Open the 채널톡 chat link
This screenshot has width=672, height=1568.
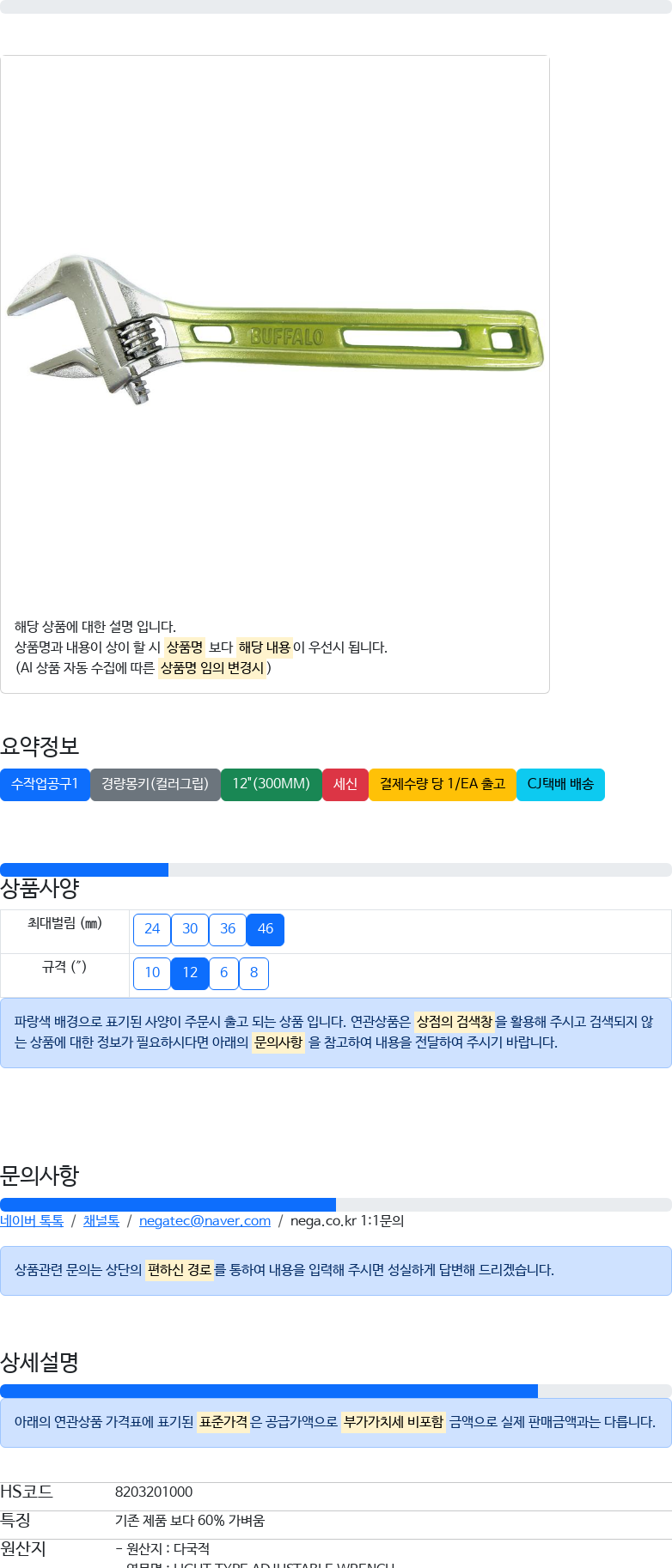(101, 1221)
